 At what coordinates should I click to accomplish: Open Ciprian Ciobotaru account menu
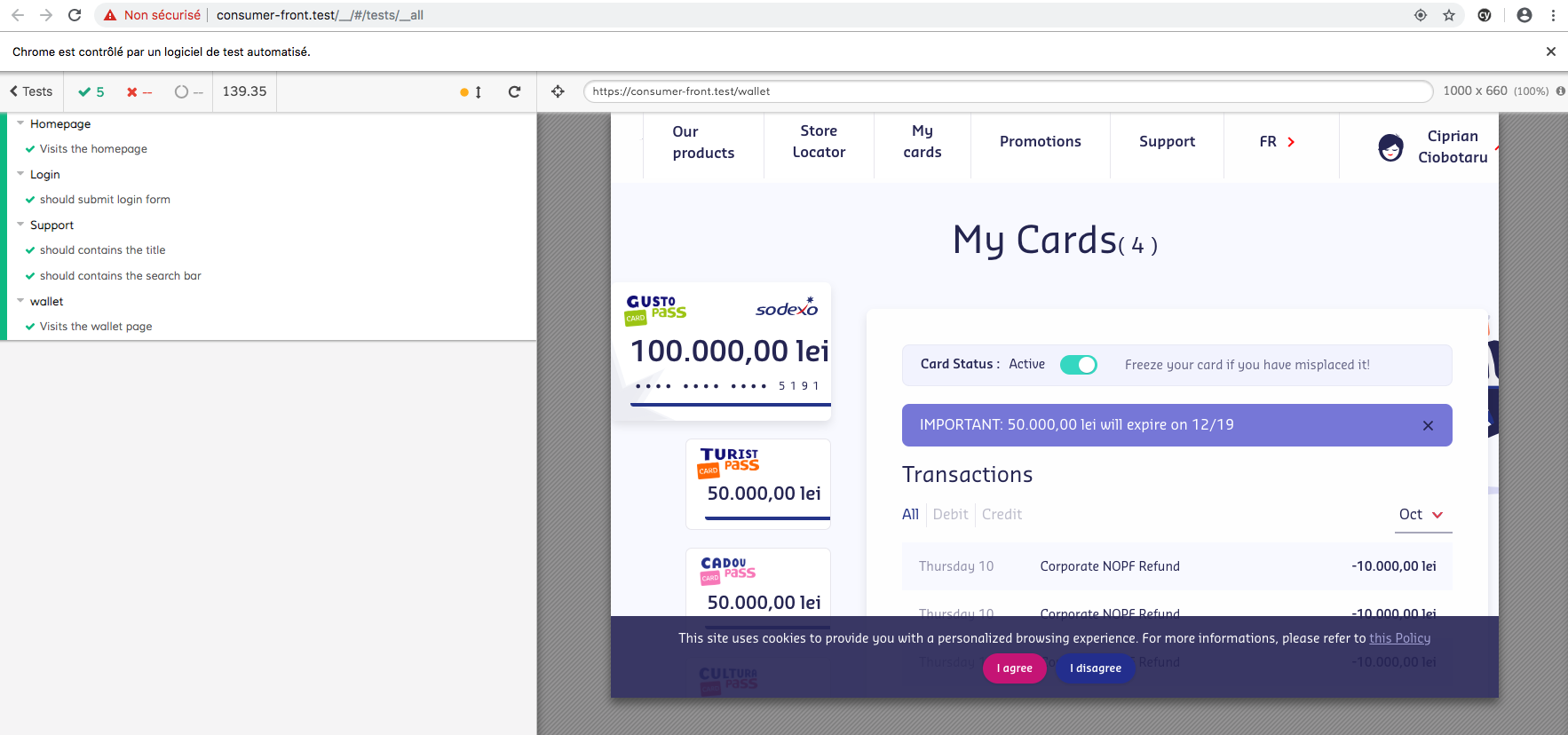point(1453,146)
